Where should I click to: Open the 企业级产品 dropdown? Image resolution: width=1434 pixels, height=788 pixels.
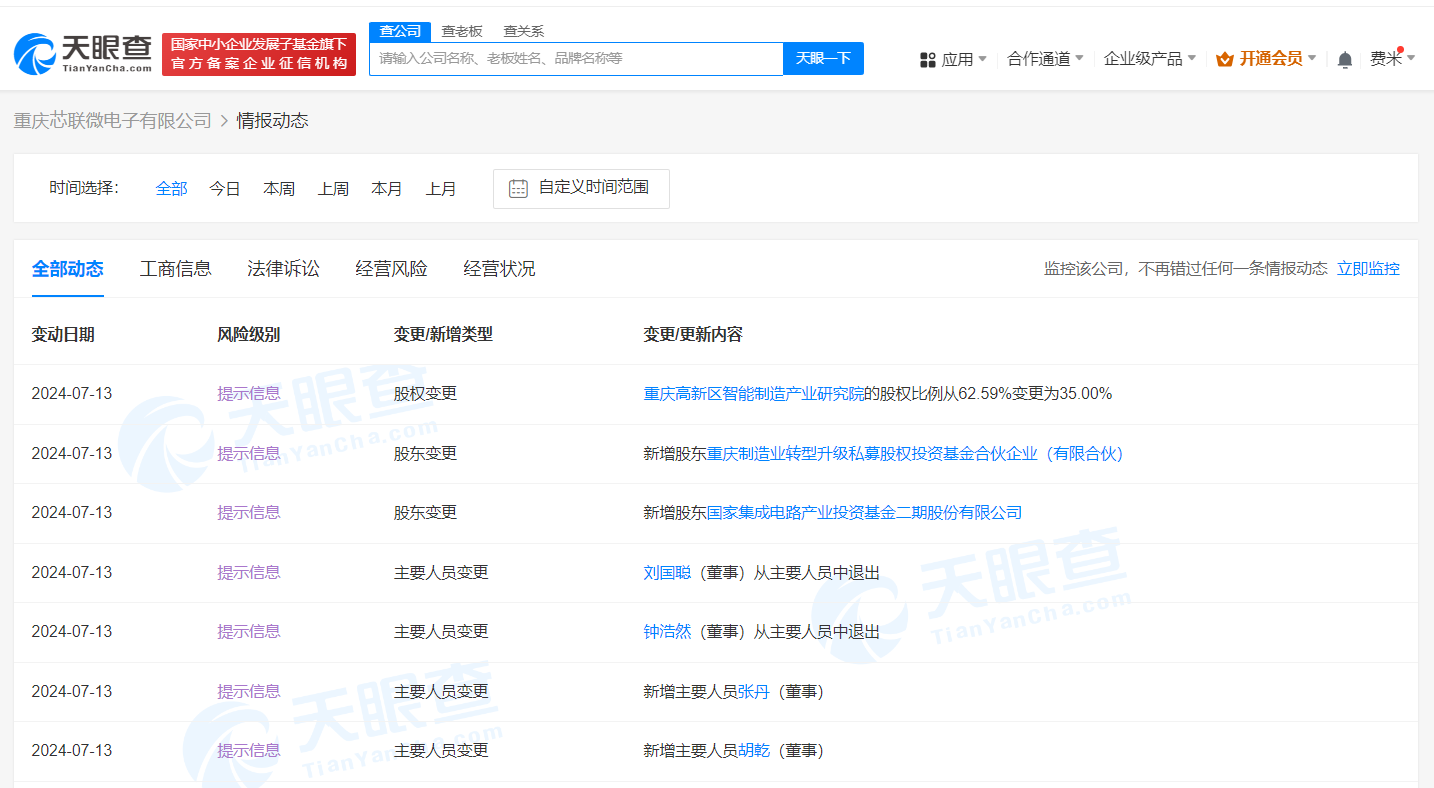coord(1143,58)
